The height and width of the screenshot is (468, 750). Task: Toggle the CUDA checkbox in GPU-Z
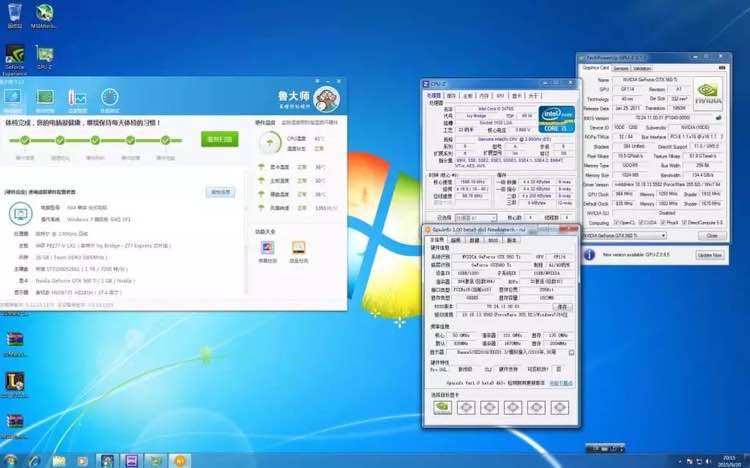pos(640,223)
